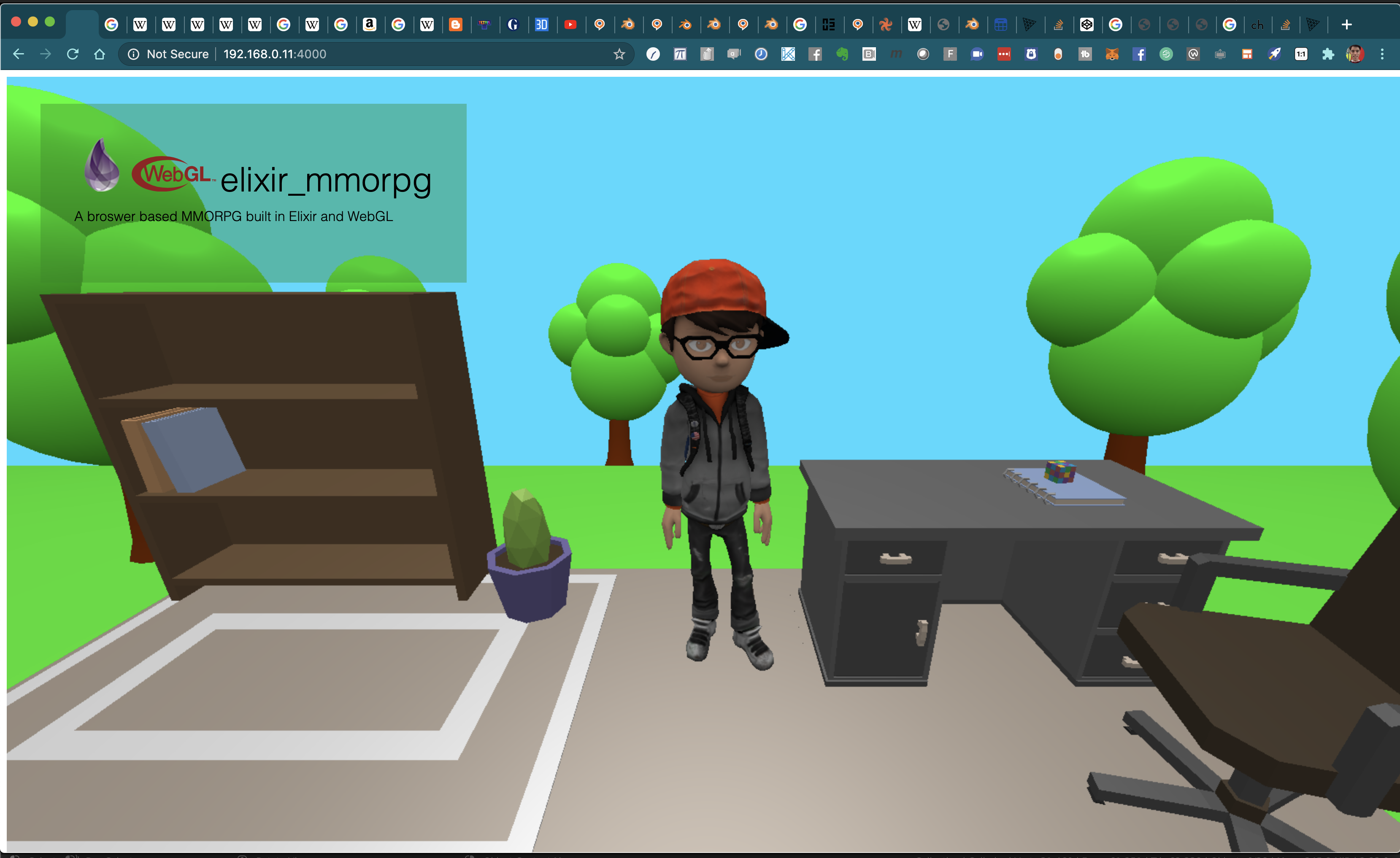The height and width of the screenshot is (858, 1400).
Task: Click the 1:1 extension icon
Action: 1301,54
